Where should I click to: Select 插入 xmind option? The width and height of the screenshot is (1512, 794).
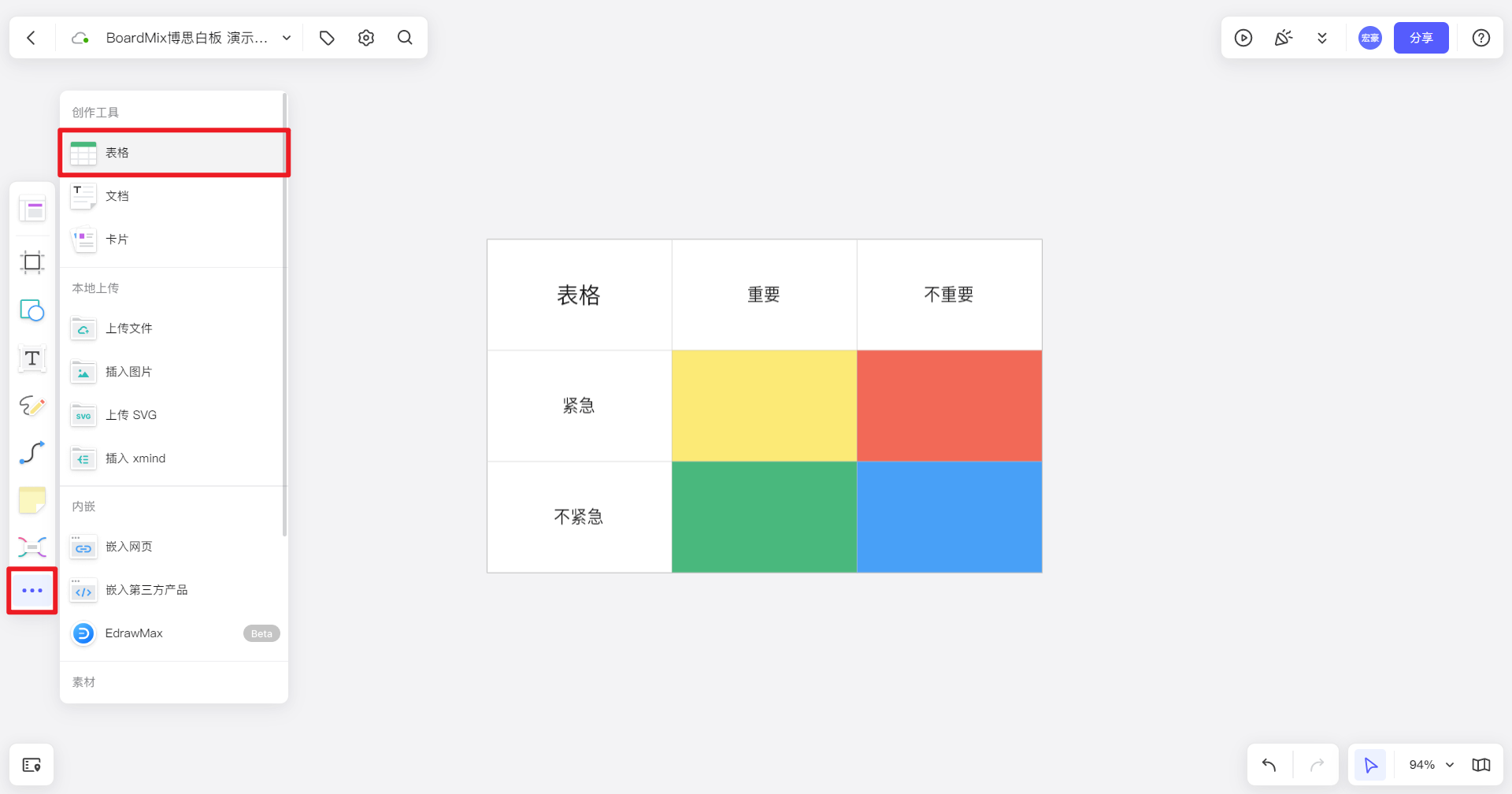pyautogui.click(x=174, y=458)
